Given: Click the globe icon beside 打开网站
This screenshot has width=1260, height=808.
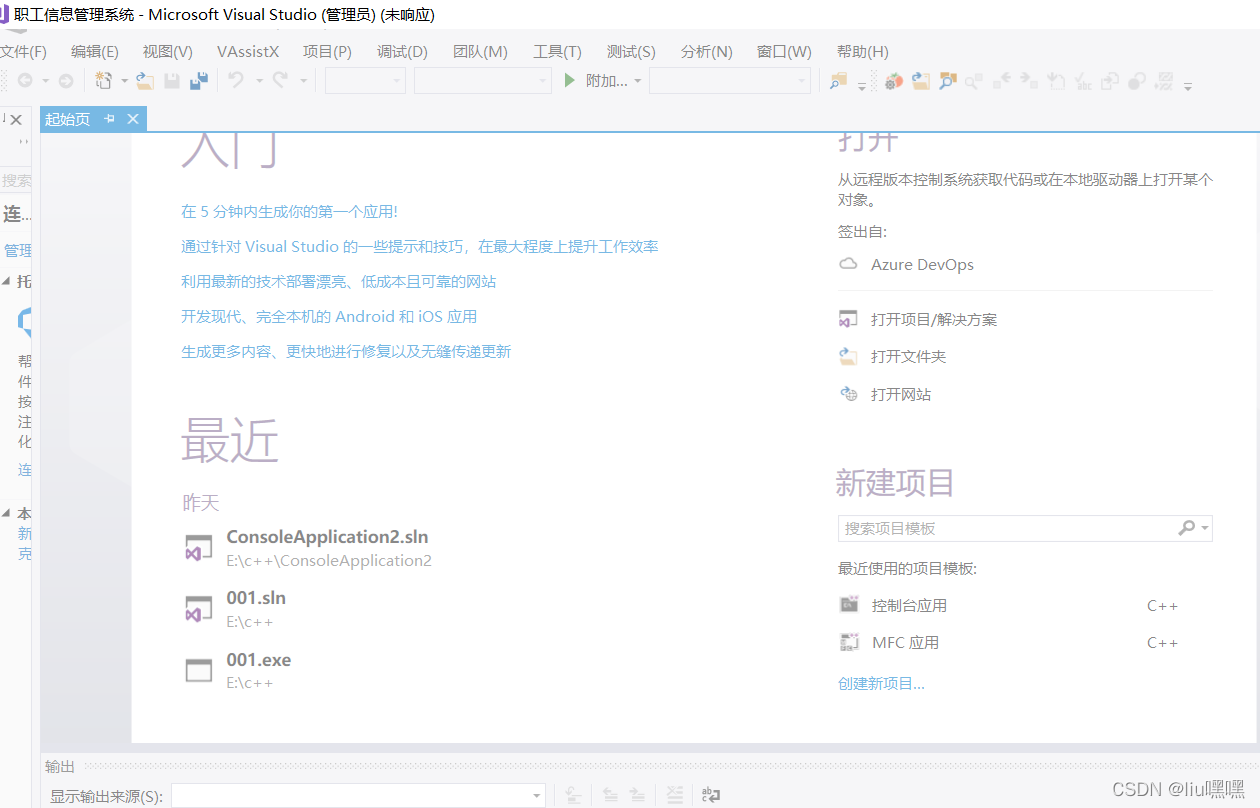Looking at the screenshot, I should point(849,394).
